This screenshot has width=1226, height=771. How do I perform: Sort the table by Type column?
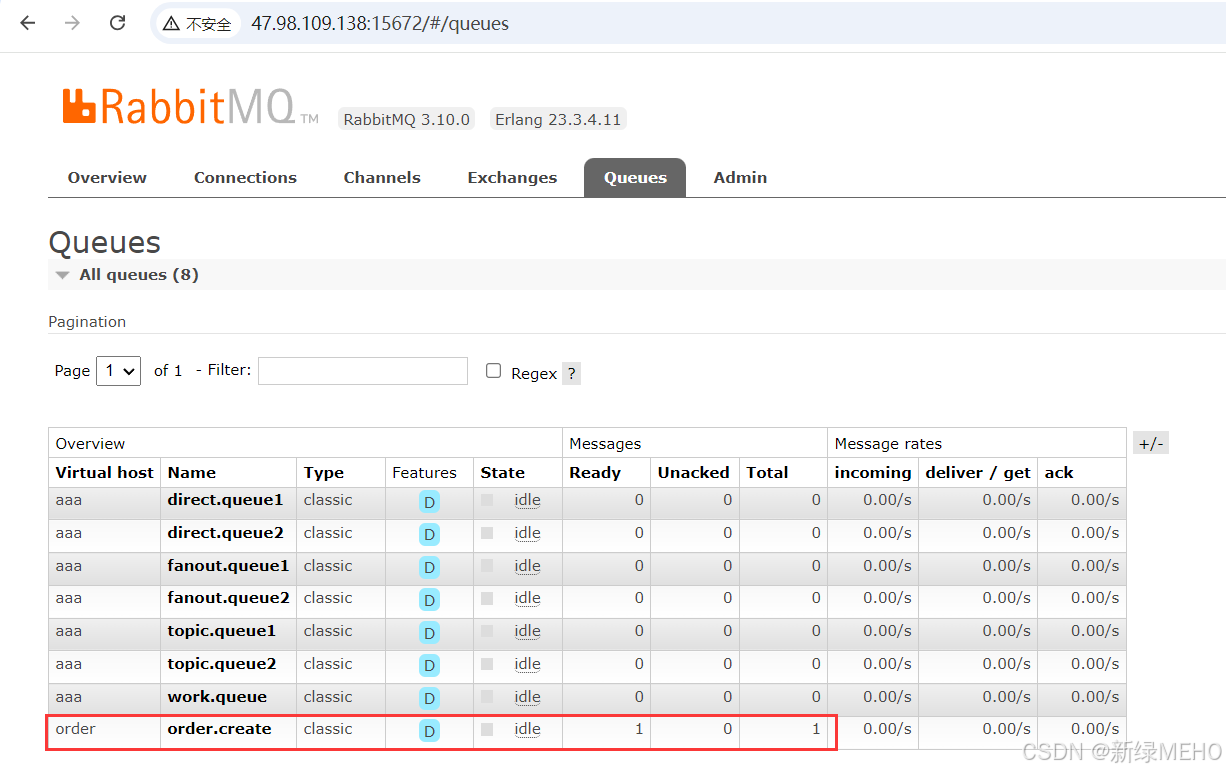[323, 473]
